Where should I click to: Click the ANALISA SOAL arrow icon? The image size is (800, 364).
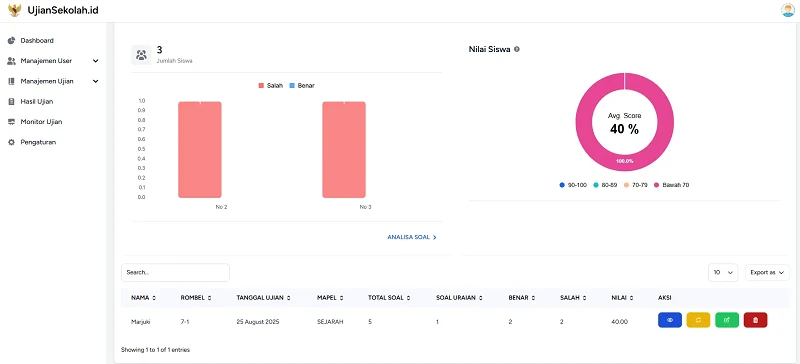[435, 237]
